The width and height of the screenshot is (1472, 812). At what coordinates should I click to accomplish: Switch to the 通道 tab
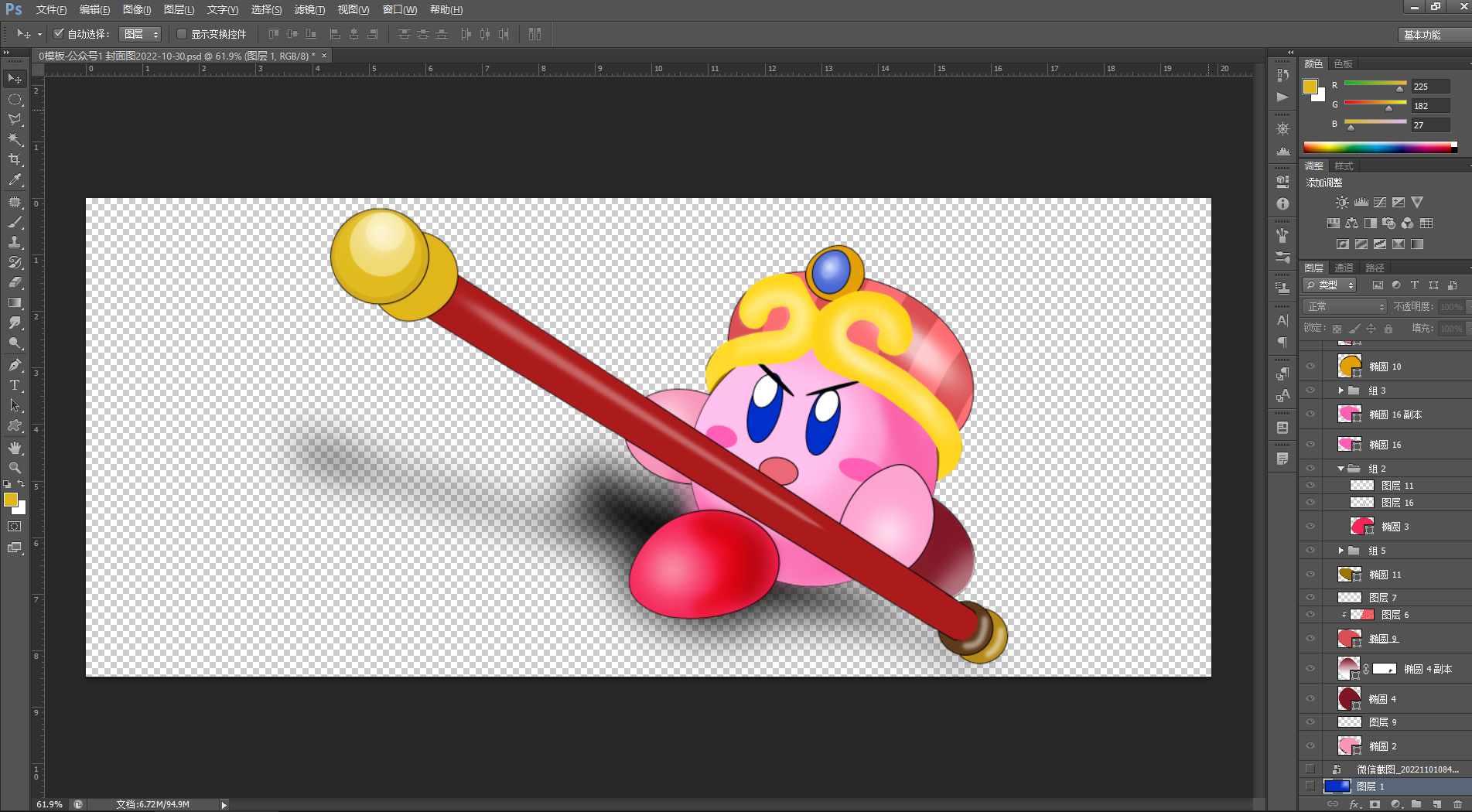pyautogui.click(x=1344, y=268)
